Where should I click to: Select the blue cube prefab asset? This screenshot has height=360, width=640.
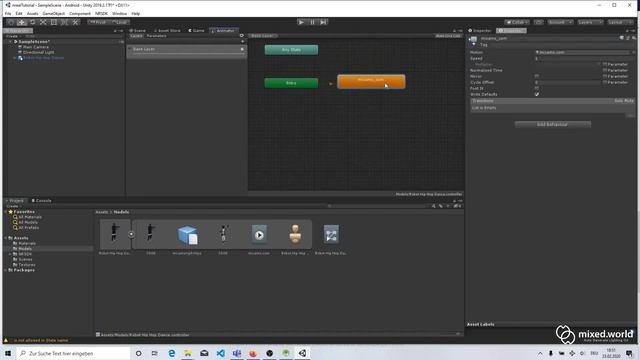tap(187, 235)
